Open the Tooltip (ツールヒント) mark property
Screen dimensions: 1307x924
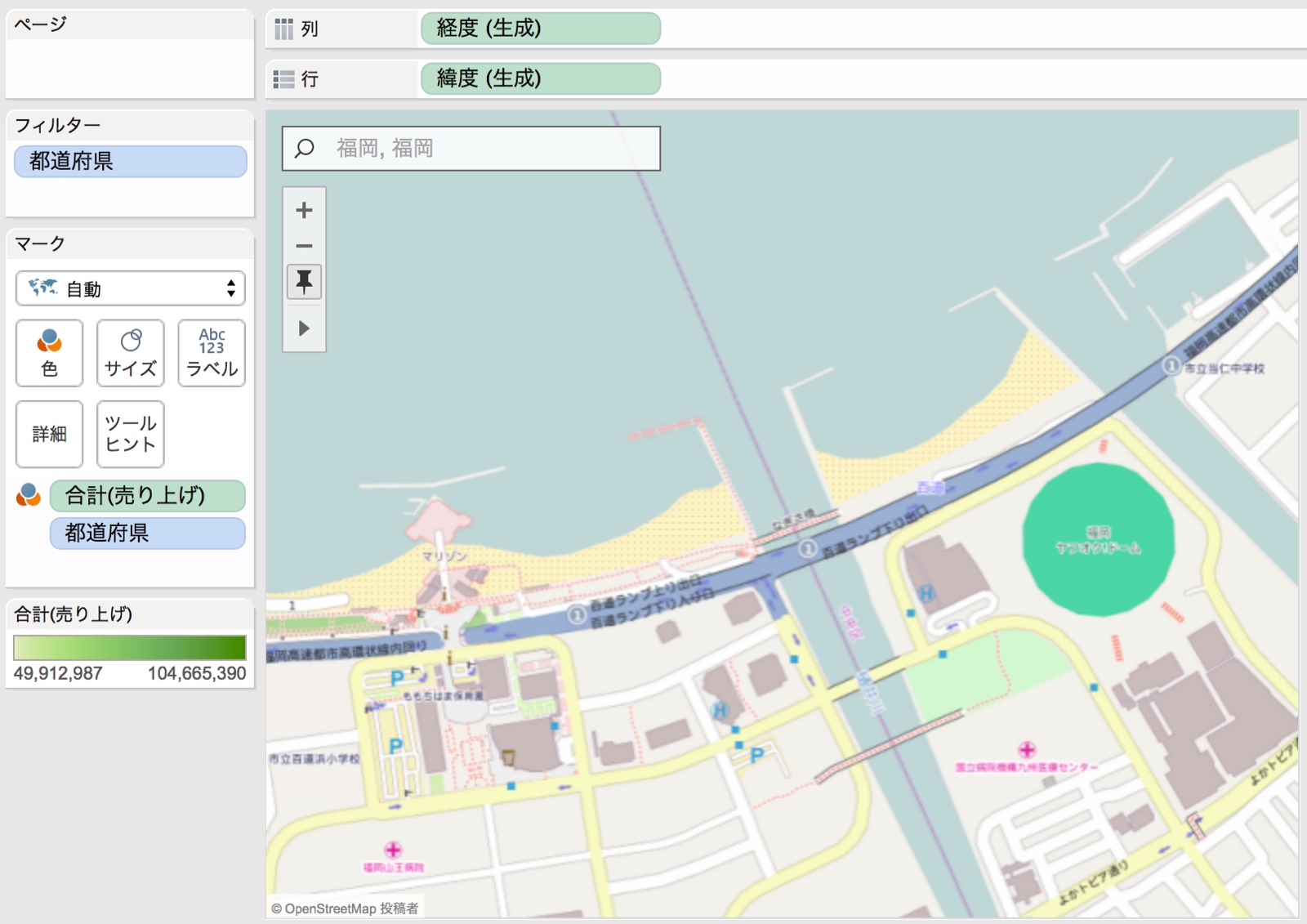pyautogui.click(x=130, y=434)
